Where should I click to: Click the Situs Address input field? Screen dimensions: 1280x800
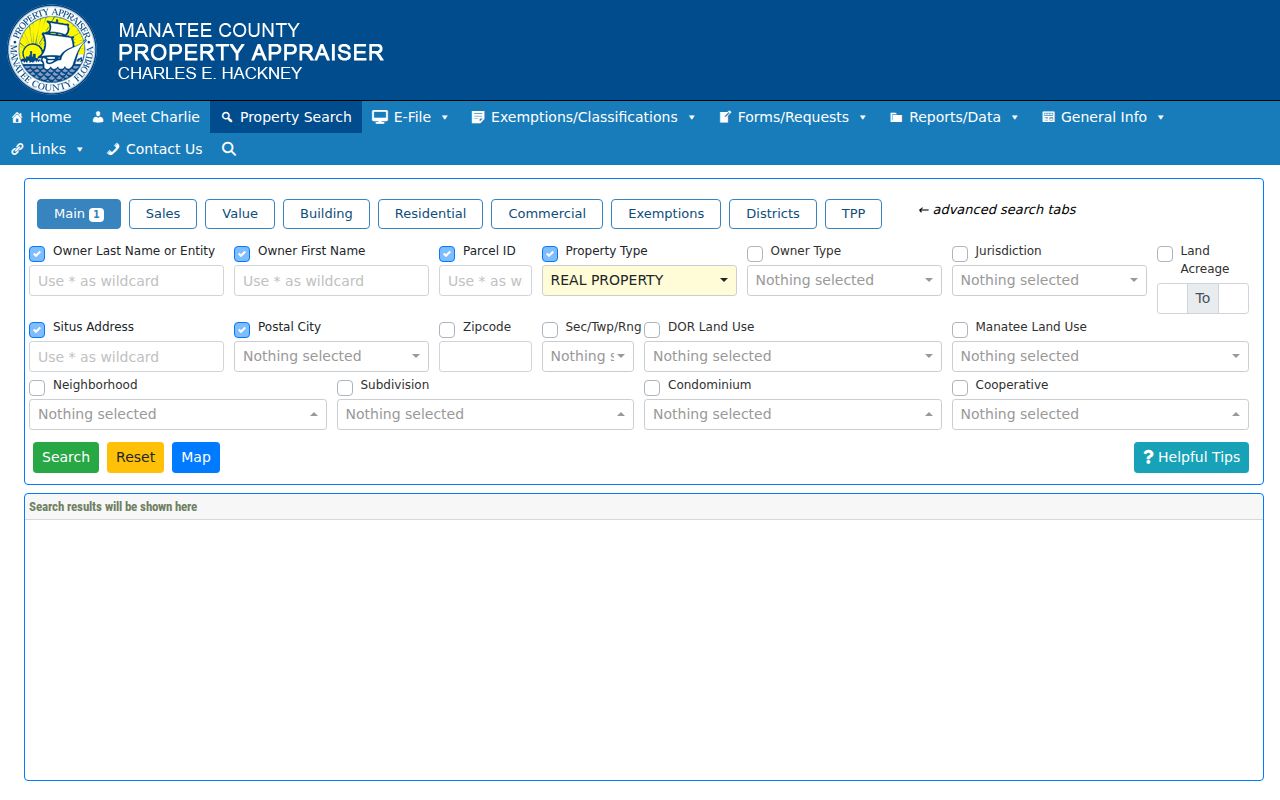[x=126, y=356]
